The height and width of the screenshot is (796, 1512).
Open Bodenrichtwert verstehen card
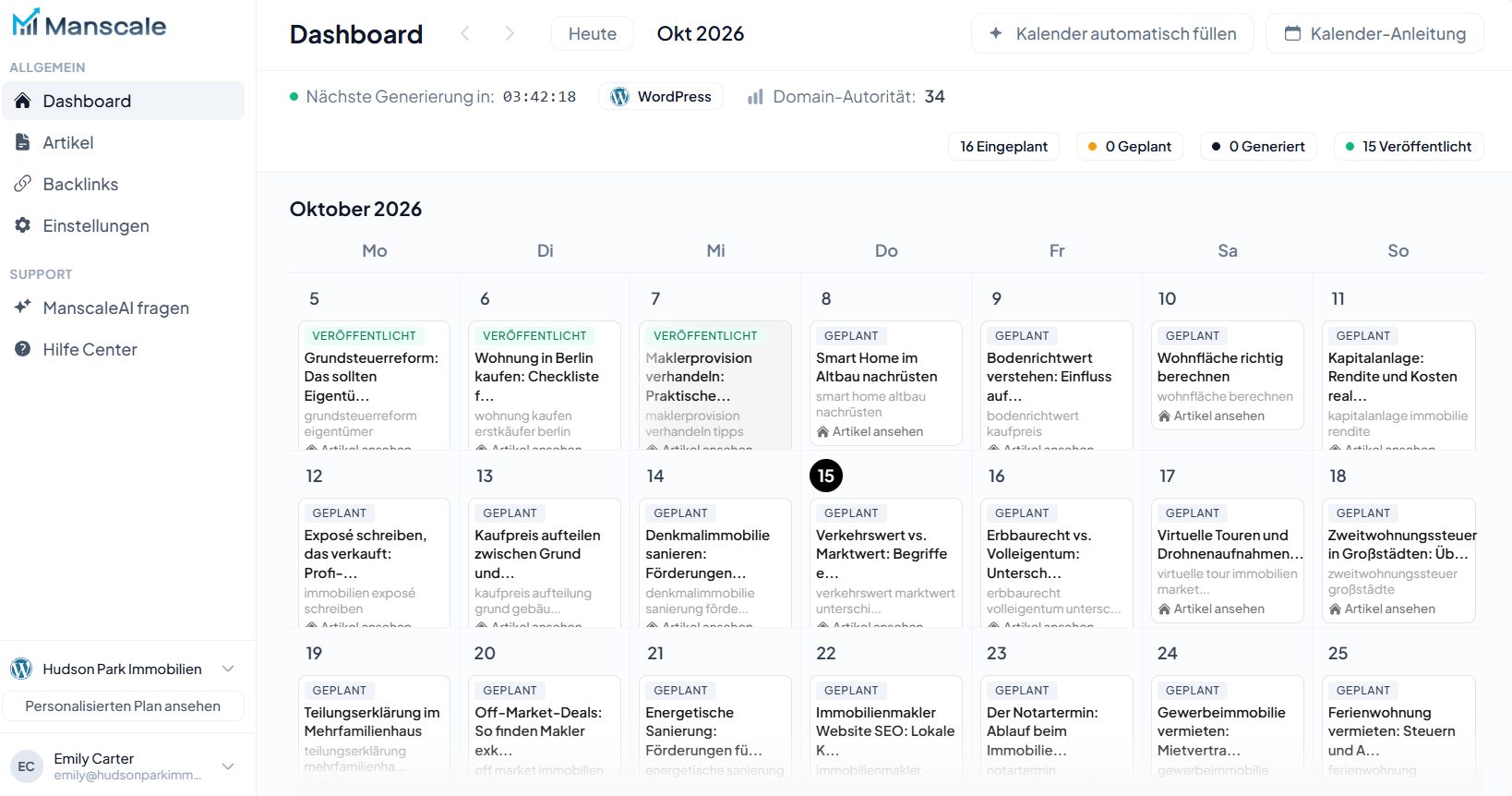pyautogui.click(x=1057, y=385)
